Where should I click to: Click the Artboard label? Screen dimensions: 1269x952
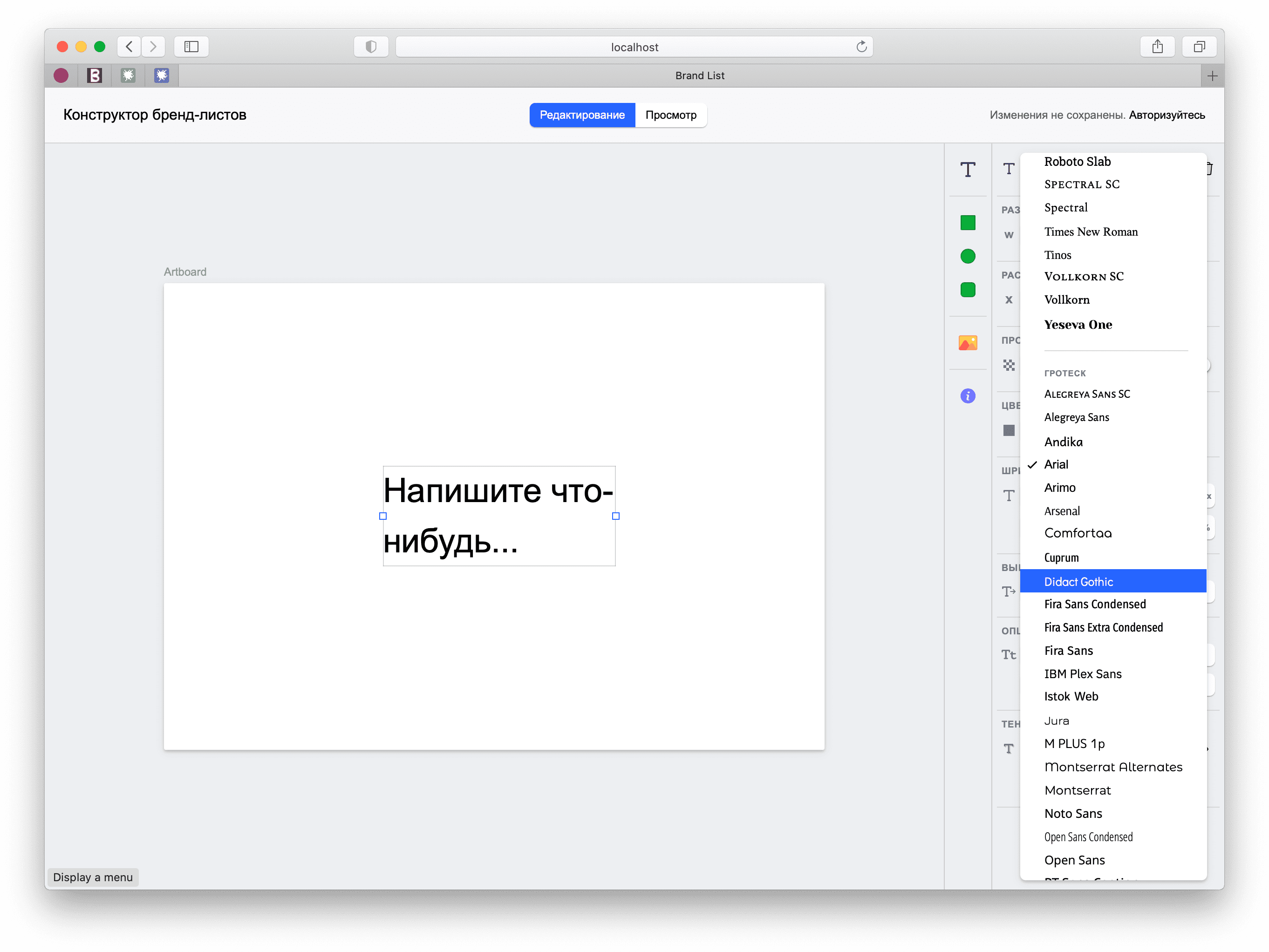click(x=185, y=272)
